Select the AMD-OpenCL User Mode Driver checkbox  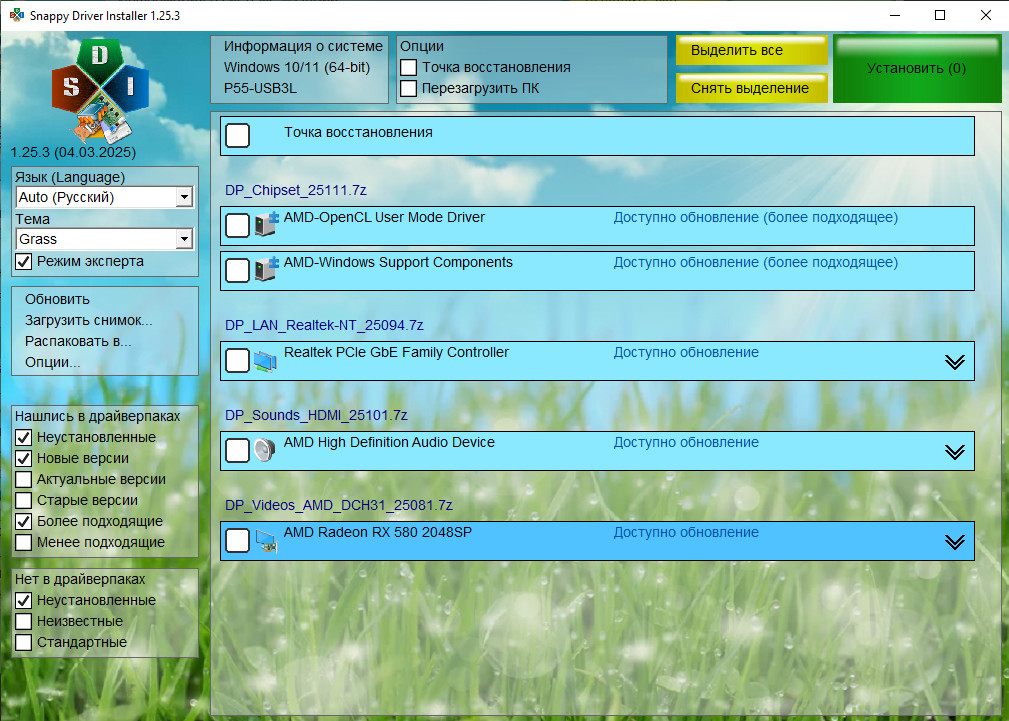tap(237, 225)
